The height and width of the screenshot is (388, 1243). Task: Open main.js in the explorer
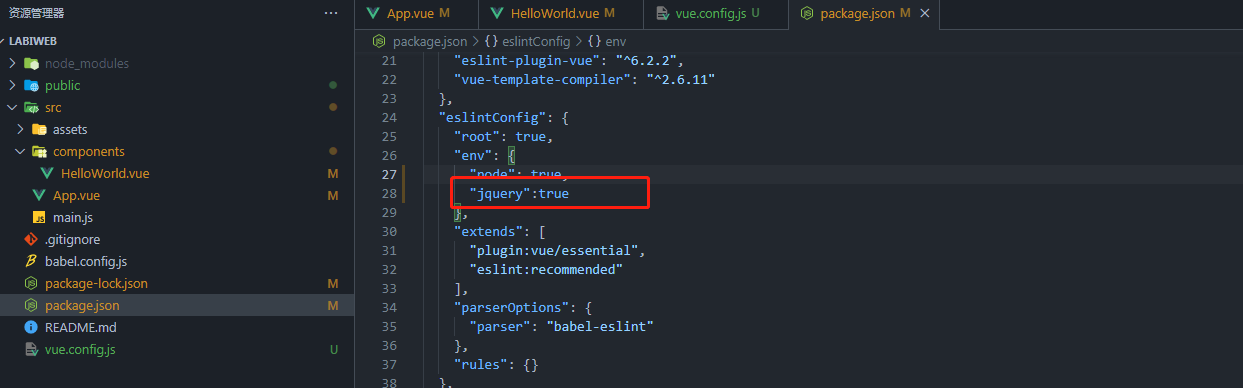pyautogui.click(x=73, y=217)
